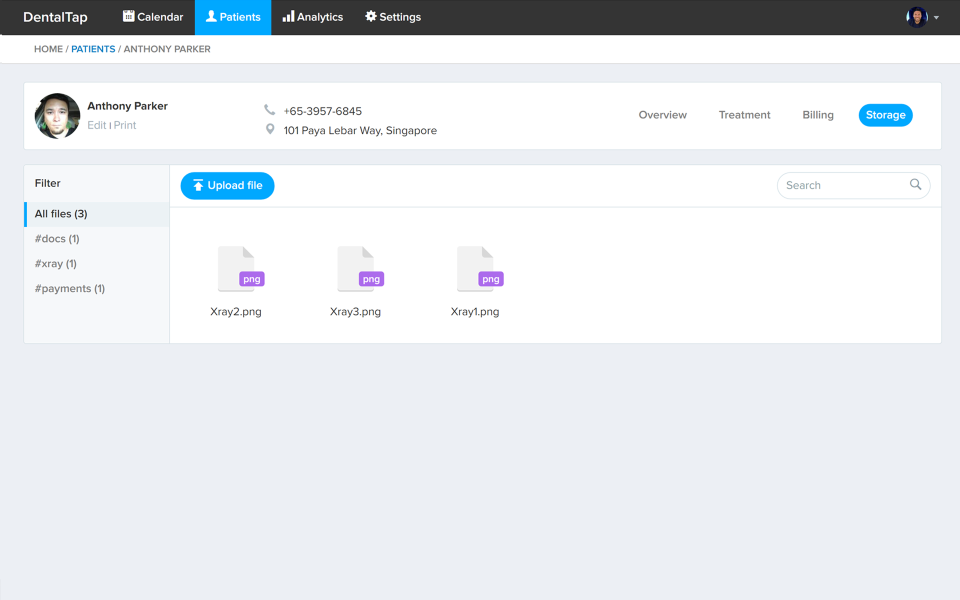Viewport: 960px width, 600px height.
Task: Focus the Search input field
Action: (853, 185)
